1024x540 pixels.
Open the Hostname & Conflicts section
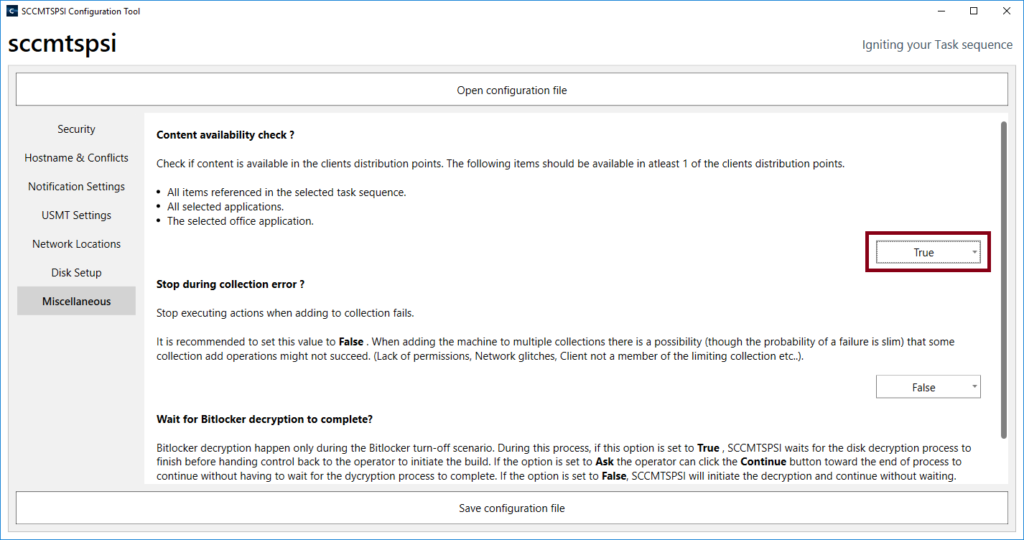pyautogui.click(x=76, y=158)
